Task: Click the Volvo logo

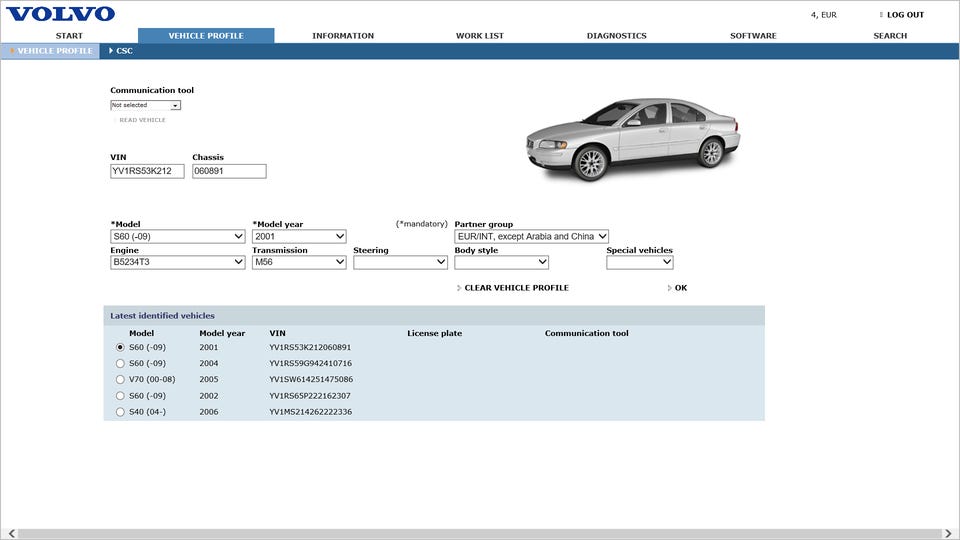Action: click(61, 14)
